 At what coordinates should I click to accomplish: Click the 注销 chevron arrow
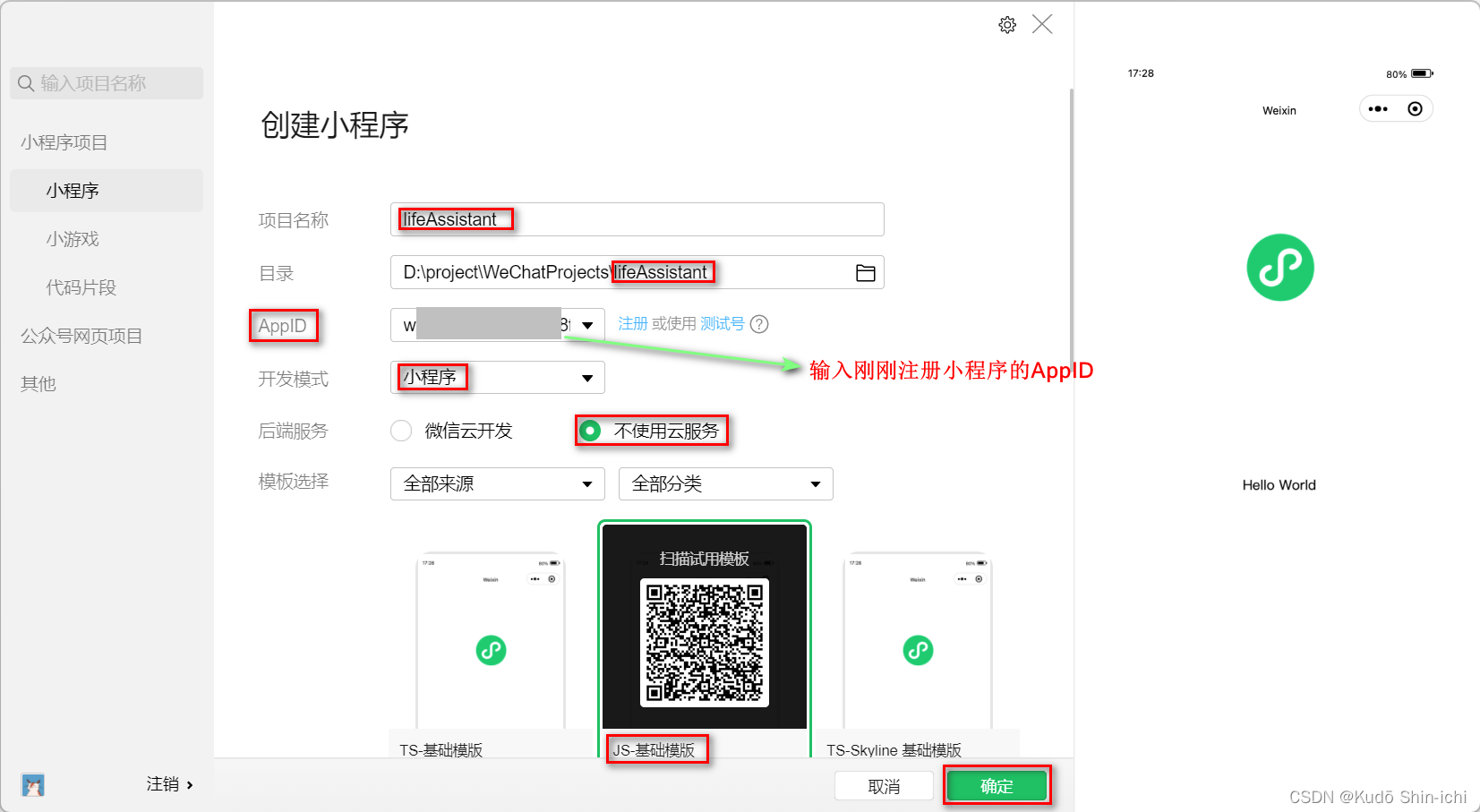pyautogui.click(x=190, y=785)
